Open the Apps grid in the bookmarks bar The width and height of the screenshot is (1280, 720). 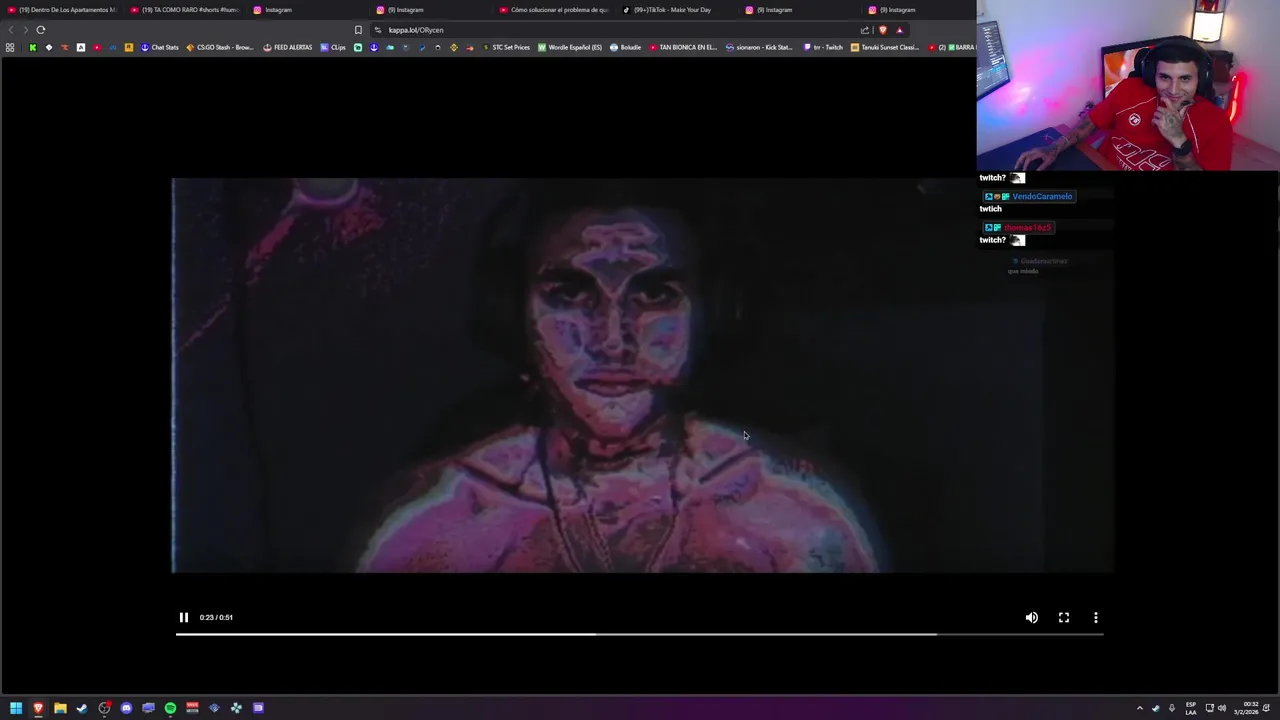click(10, 47)
